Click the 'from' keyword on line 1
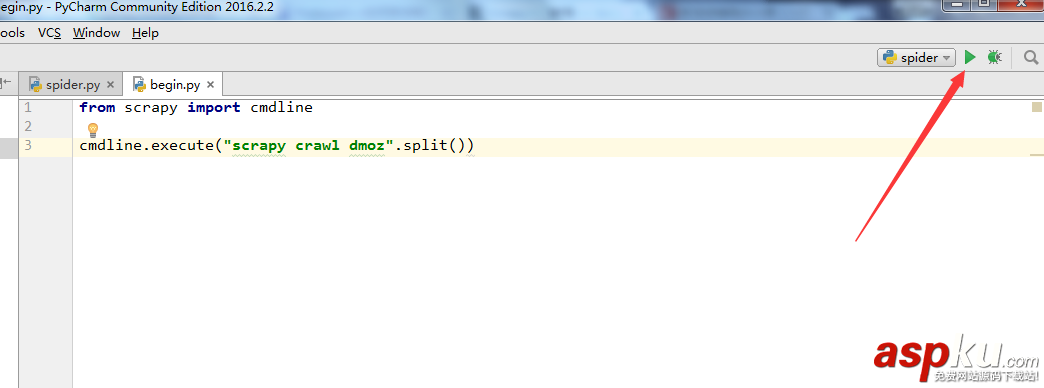 coord(97,107)
